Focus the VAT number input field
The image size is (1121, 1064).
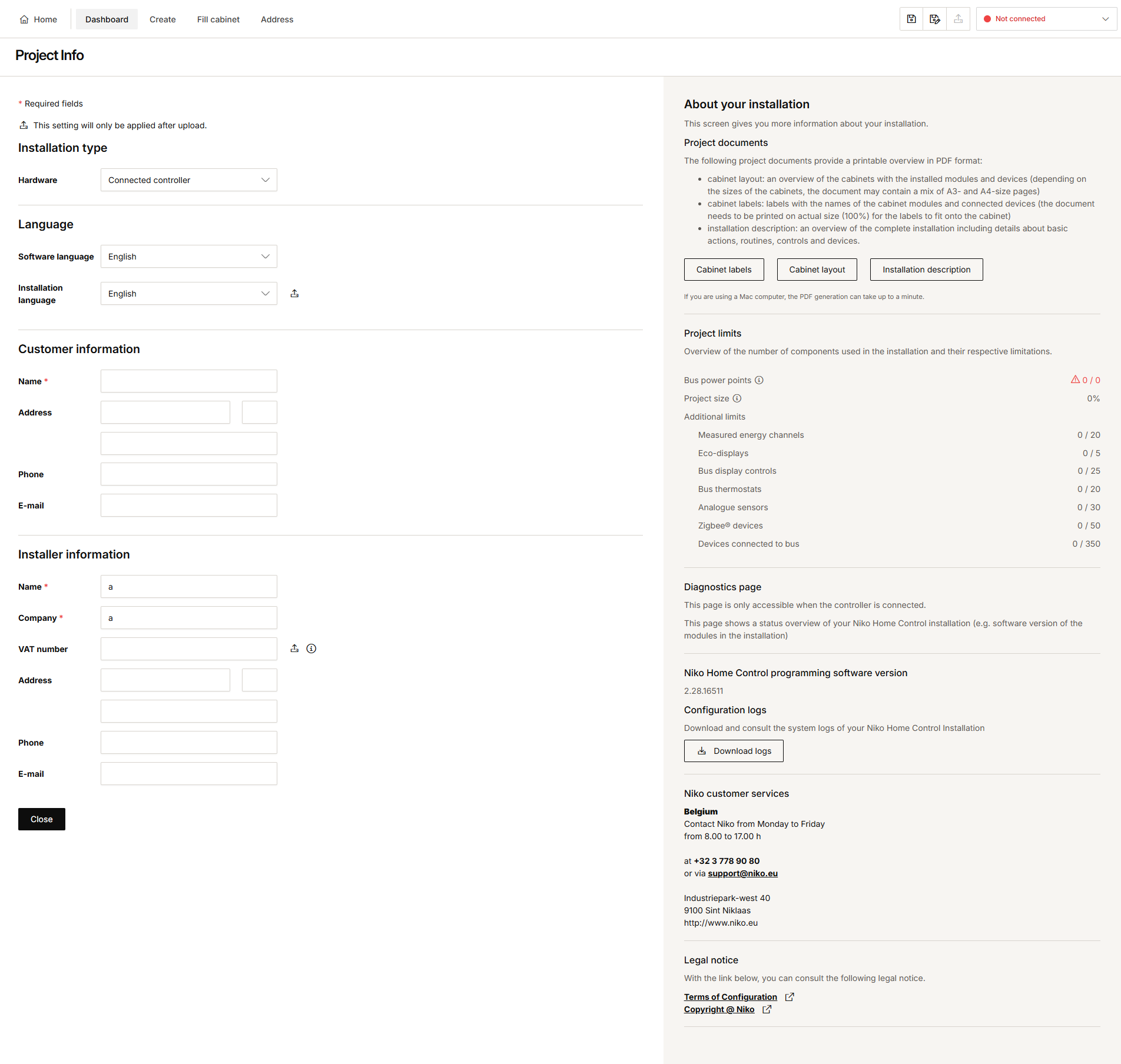189,649
